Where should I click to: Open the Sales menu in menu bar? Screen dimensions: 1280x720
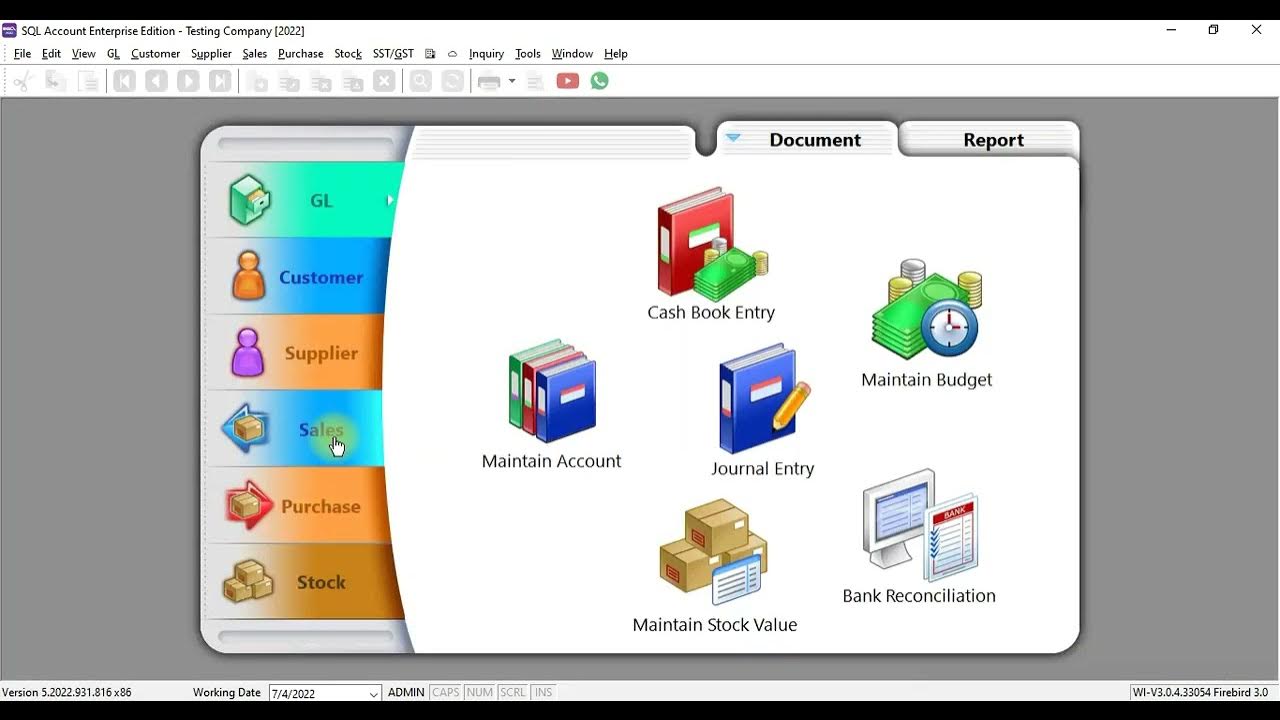[255, 54]
